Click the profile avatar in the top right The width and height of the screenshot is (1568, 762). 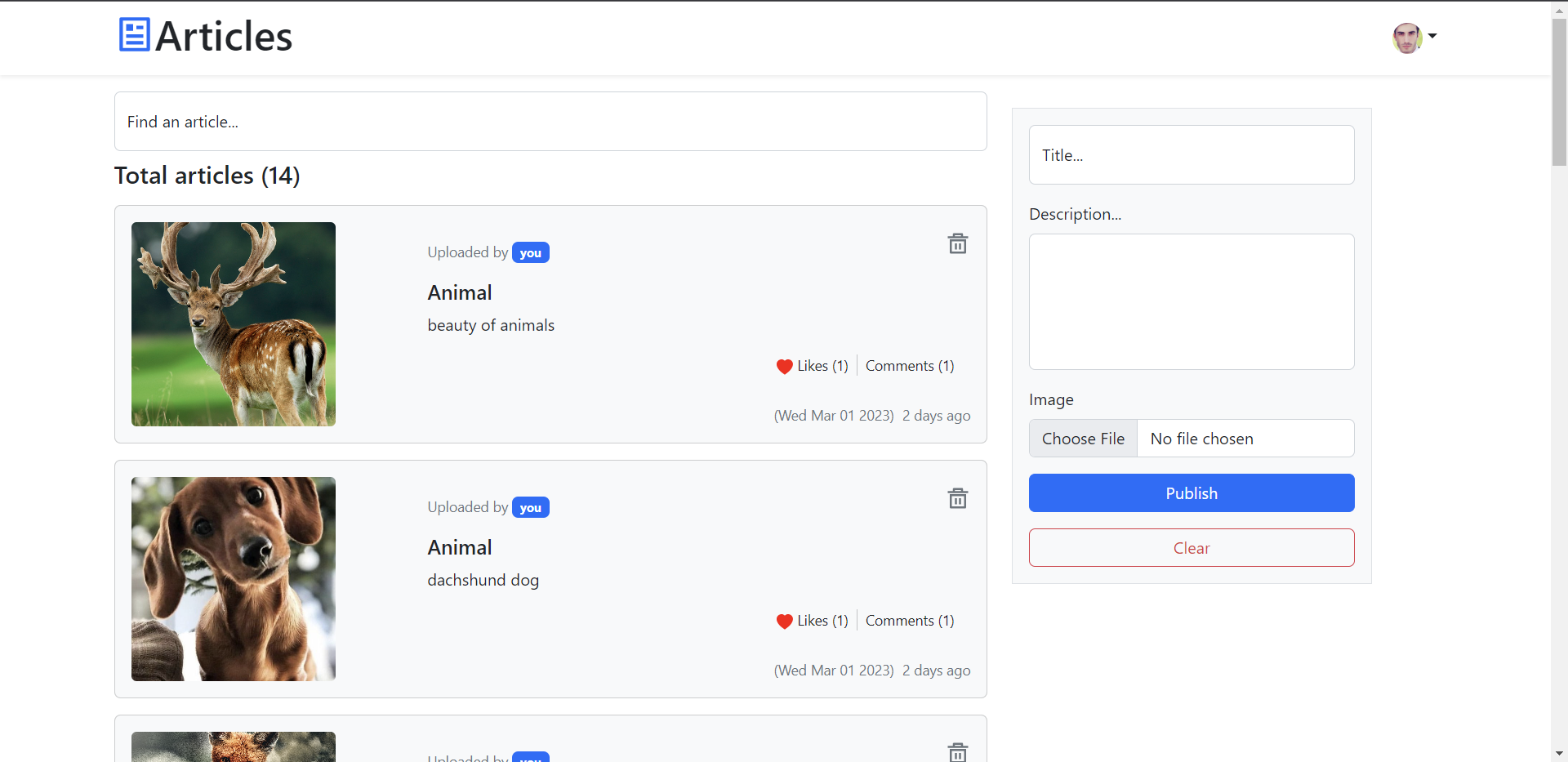[1406, 38]
